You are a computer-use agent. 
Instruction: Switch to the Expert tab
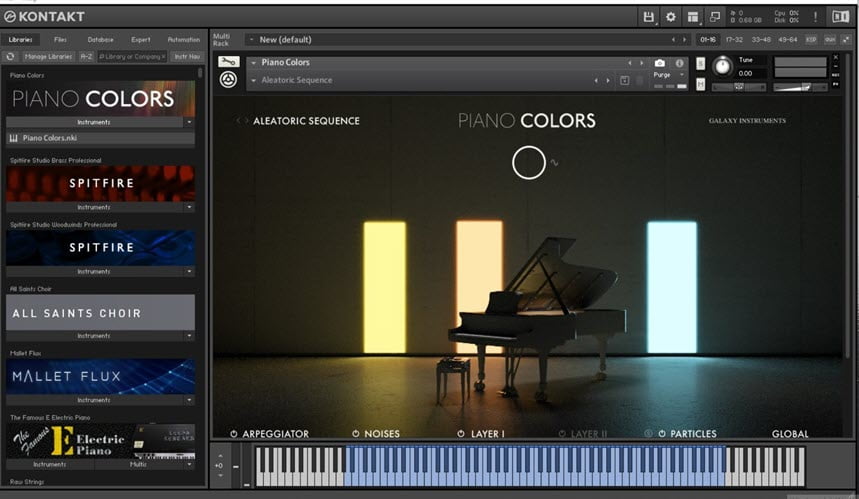(141, 39)
